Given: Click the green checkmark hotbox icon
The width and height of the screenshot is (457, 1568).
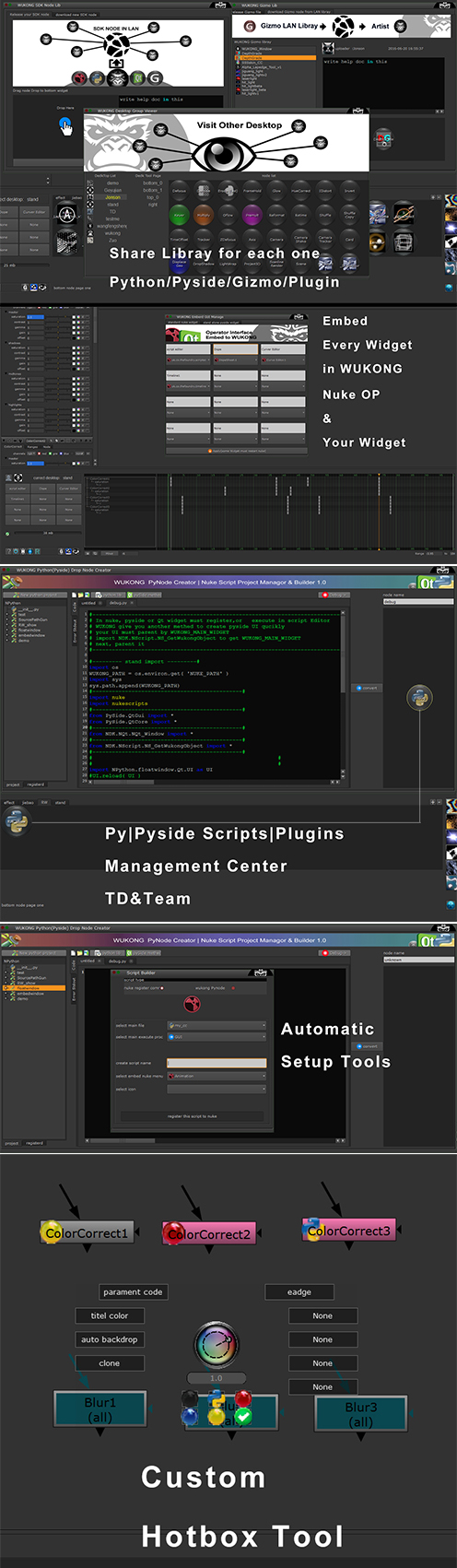Looking at the screenshot, I should 243,1417.
